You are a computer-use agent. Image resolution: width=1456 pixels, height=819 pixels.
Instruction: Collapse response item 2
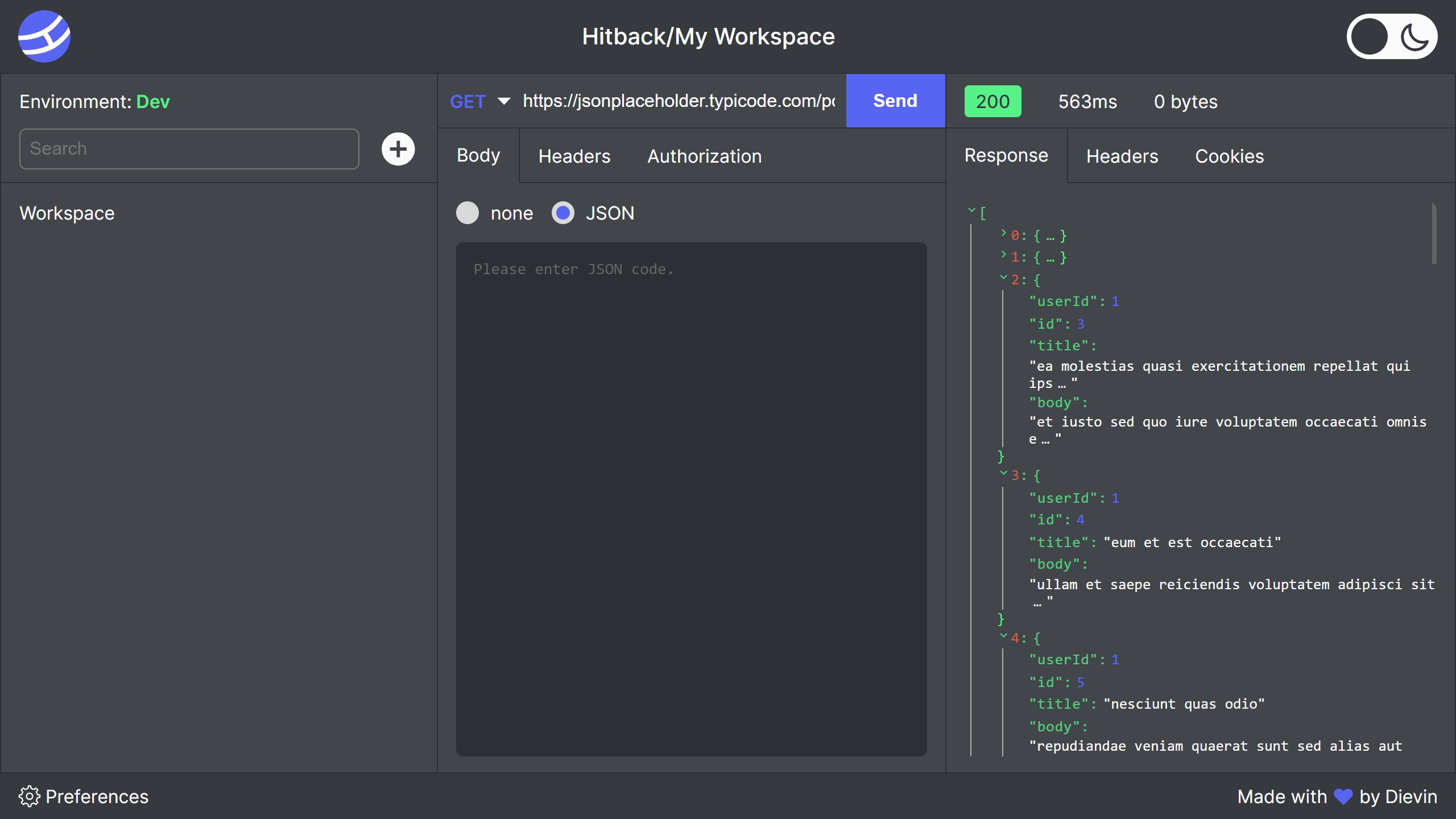1003,279
